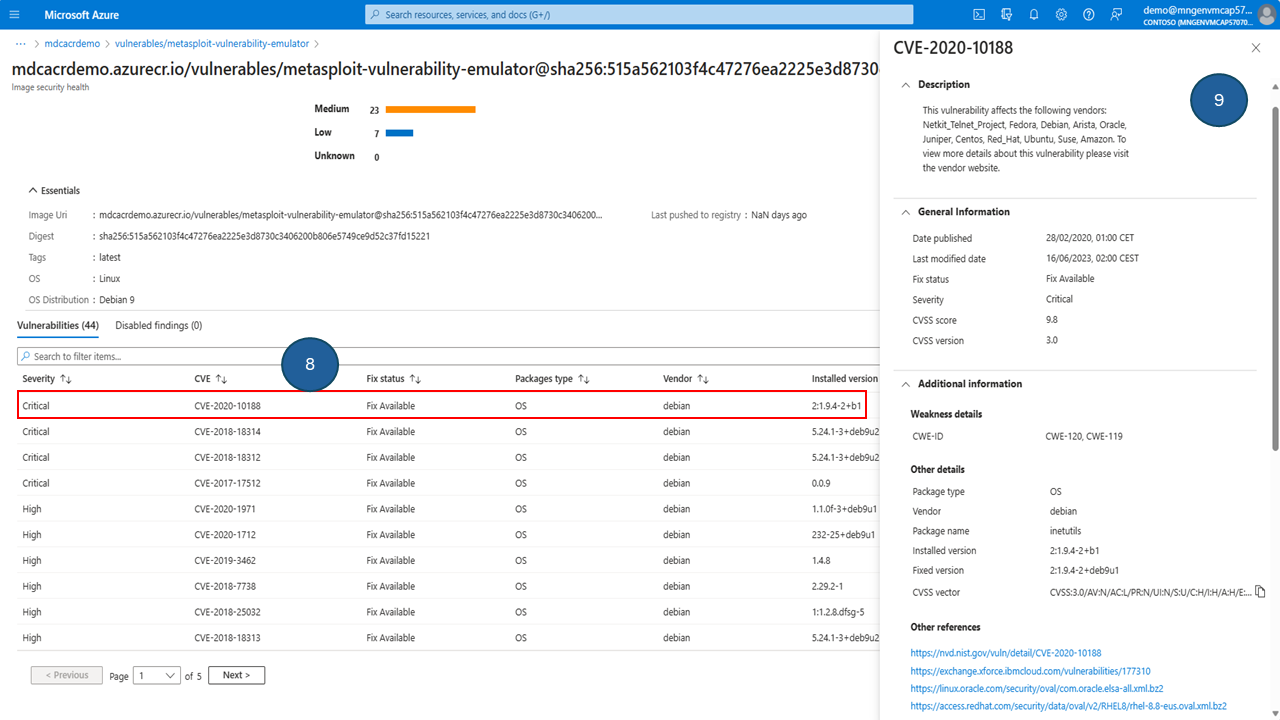Click the Package name value inetutils
The height and width of the screenshot is (720, 1280).
pos(1065,531)
